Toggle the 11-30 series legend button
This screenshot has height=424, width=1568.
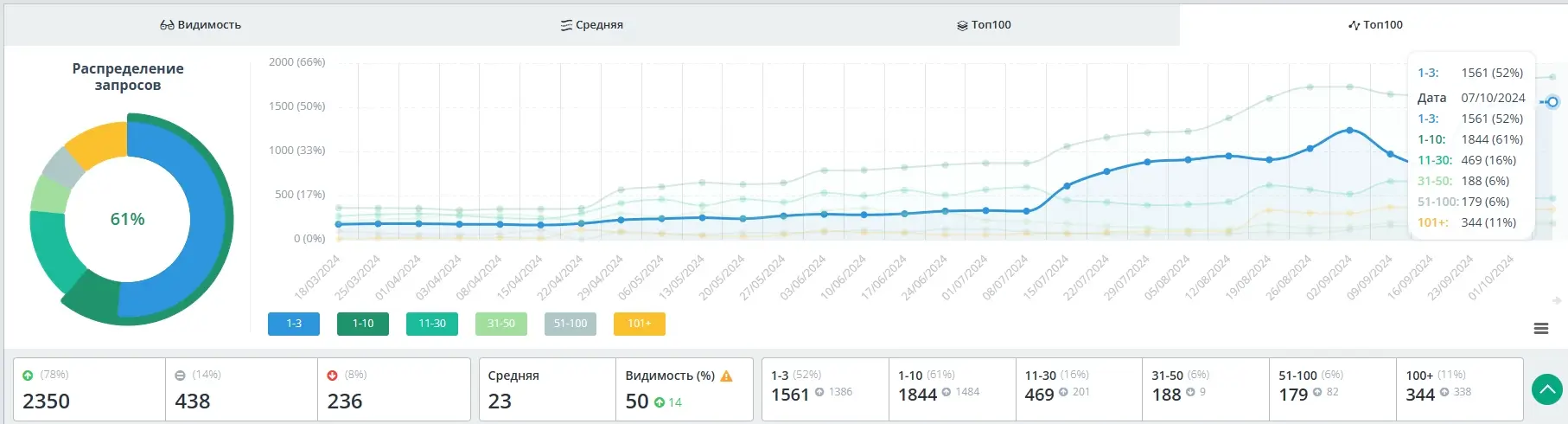point(432,324)
